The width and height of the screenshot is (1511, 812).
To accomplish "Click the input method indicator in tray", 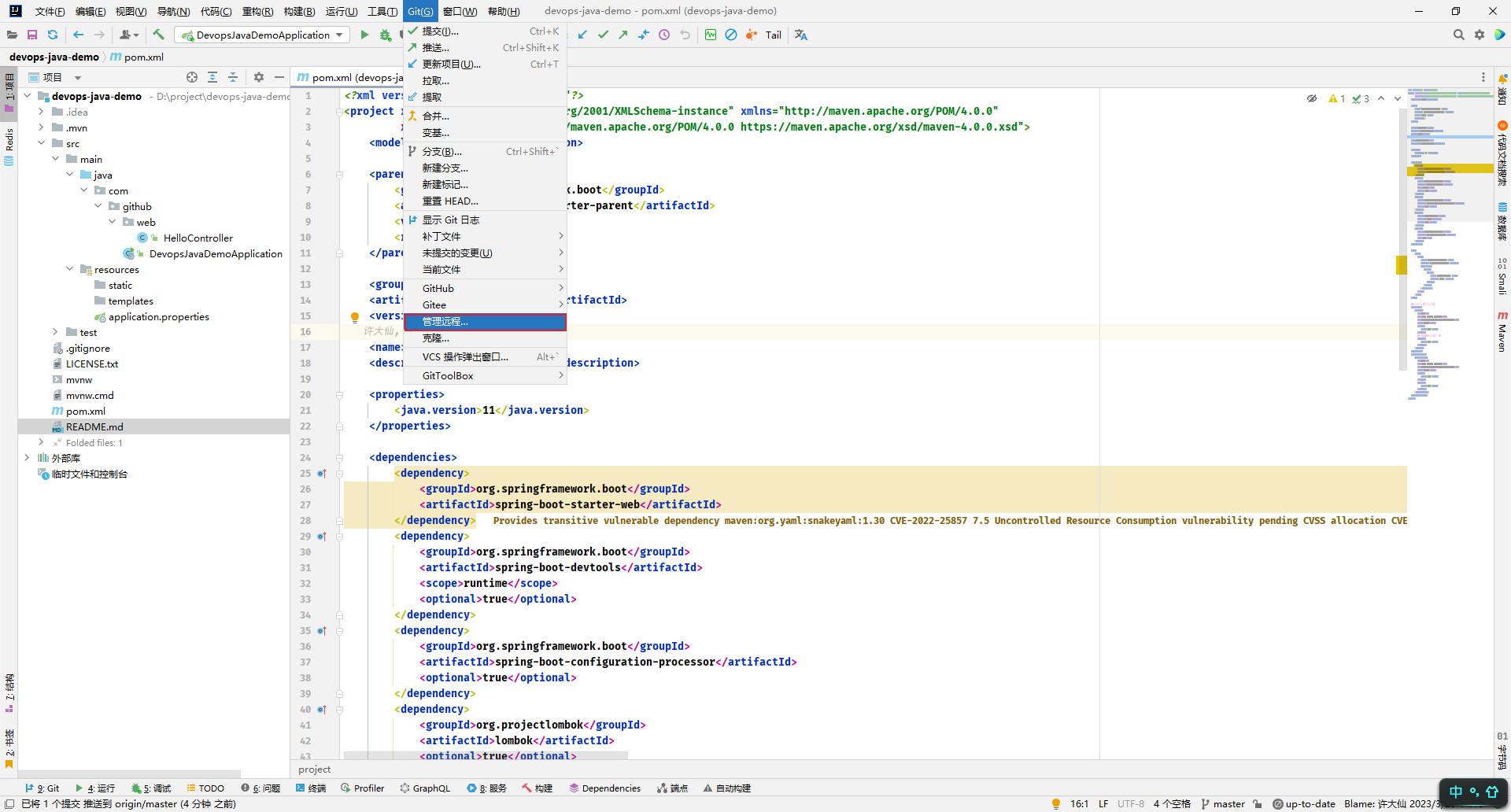I will (x=1473, y=792).
